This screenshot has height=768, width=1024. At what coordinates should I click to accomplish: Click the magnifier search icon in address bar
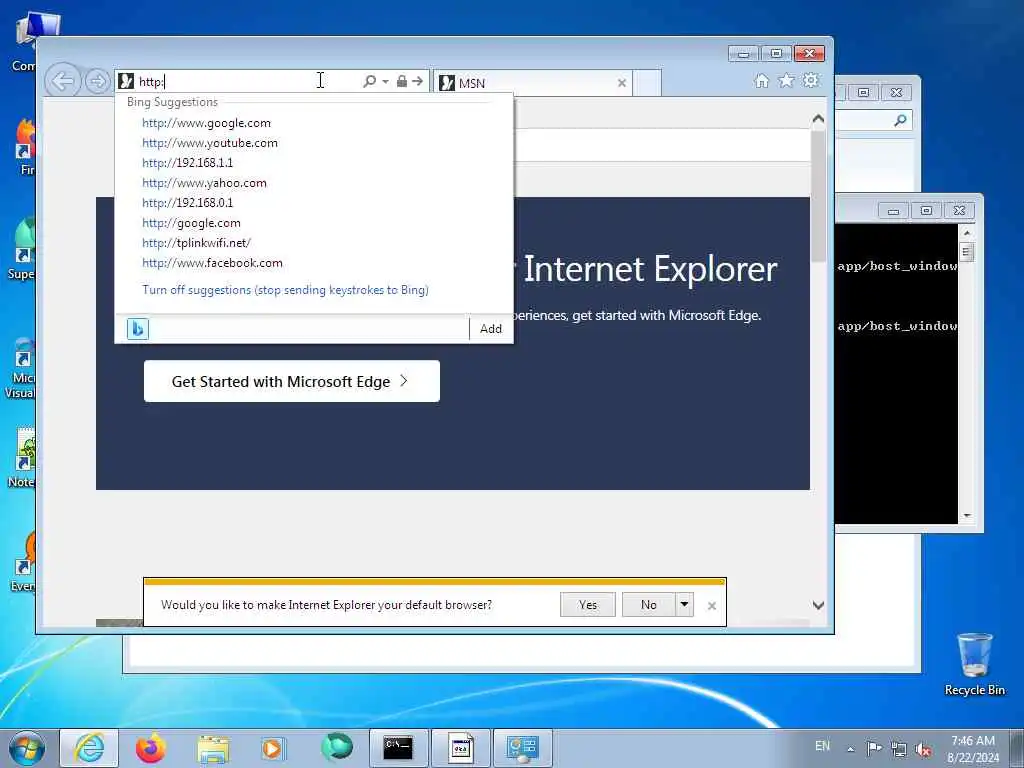(370, 81)
